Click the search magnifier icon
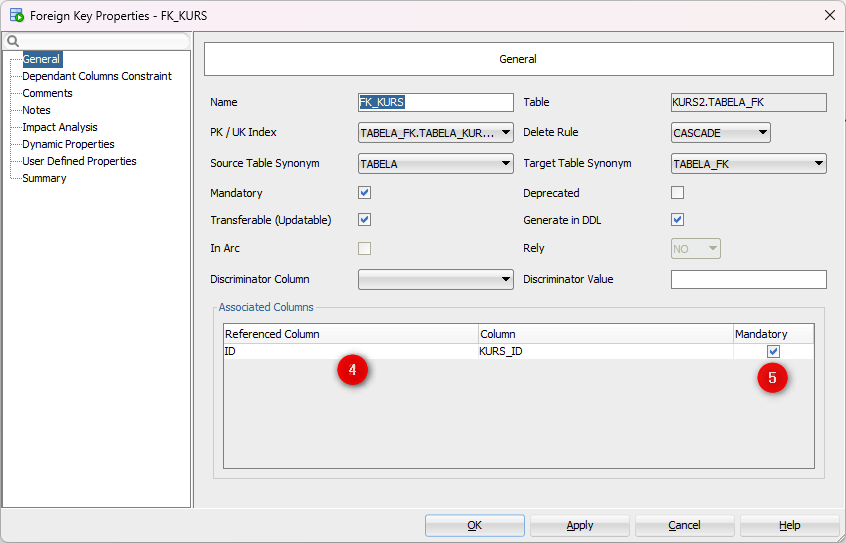 [13, 41]
